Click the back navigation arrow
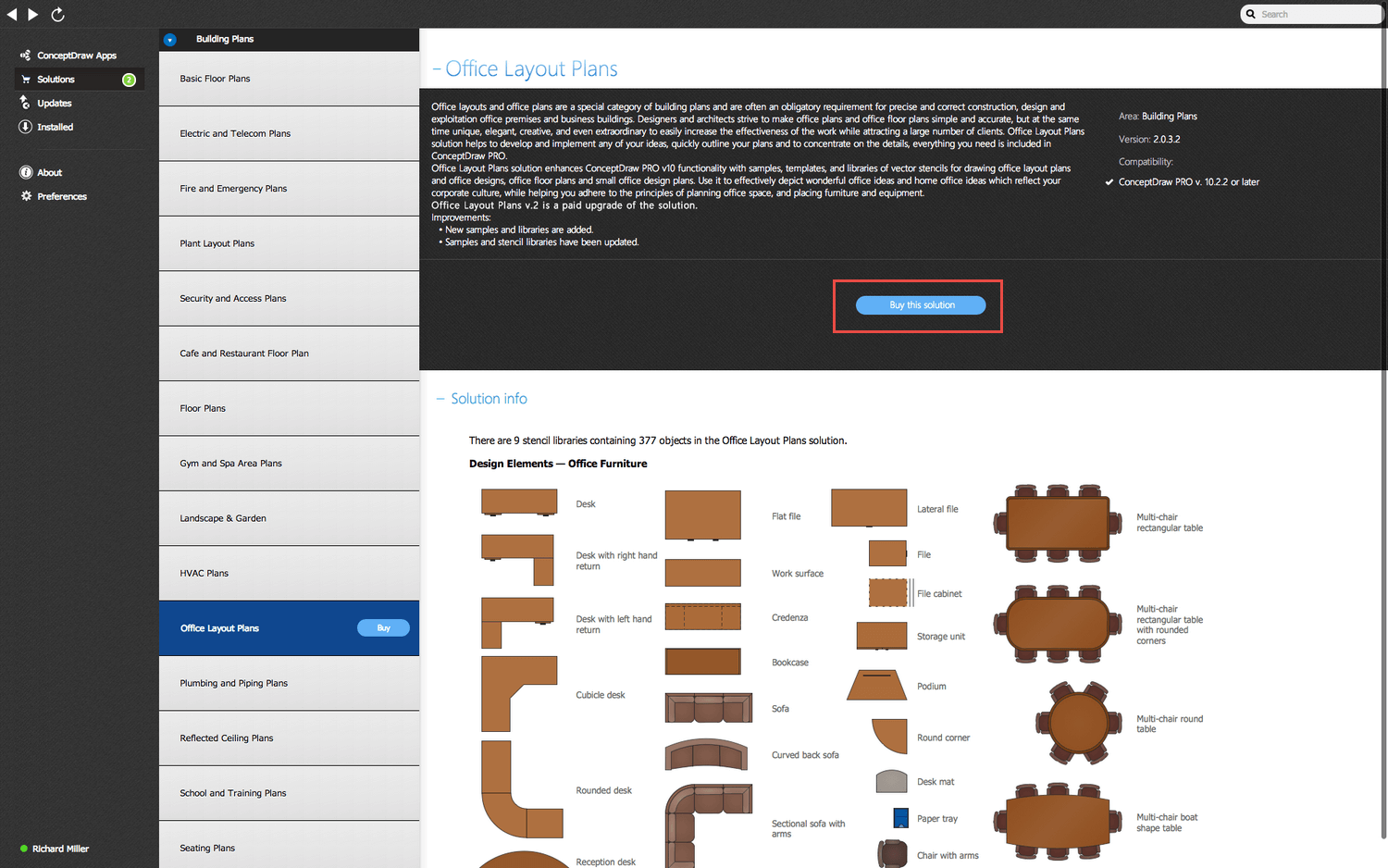Viewport: 1388px width, 868px height. coord(12,14)
